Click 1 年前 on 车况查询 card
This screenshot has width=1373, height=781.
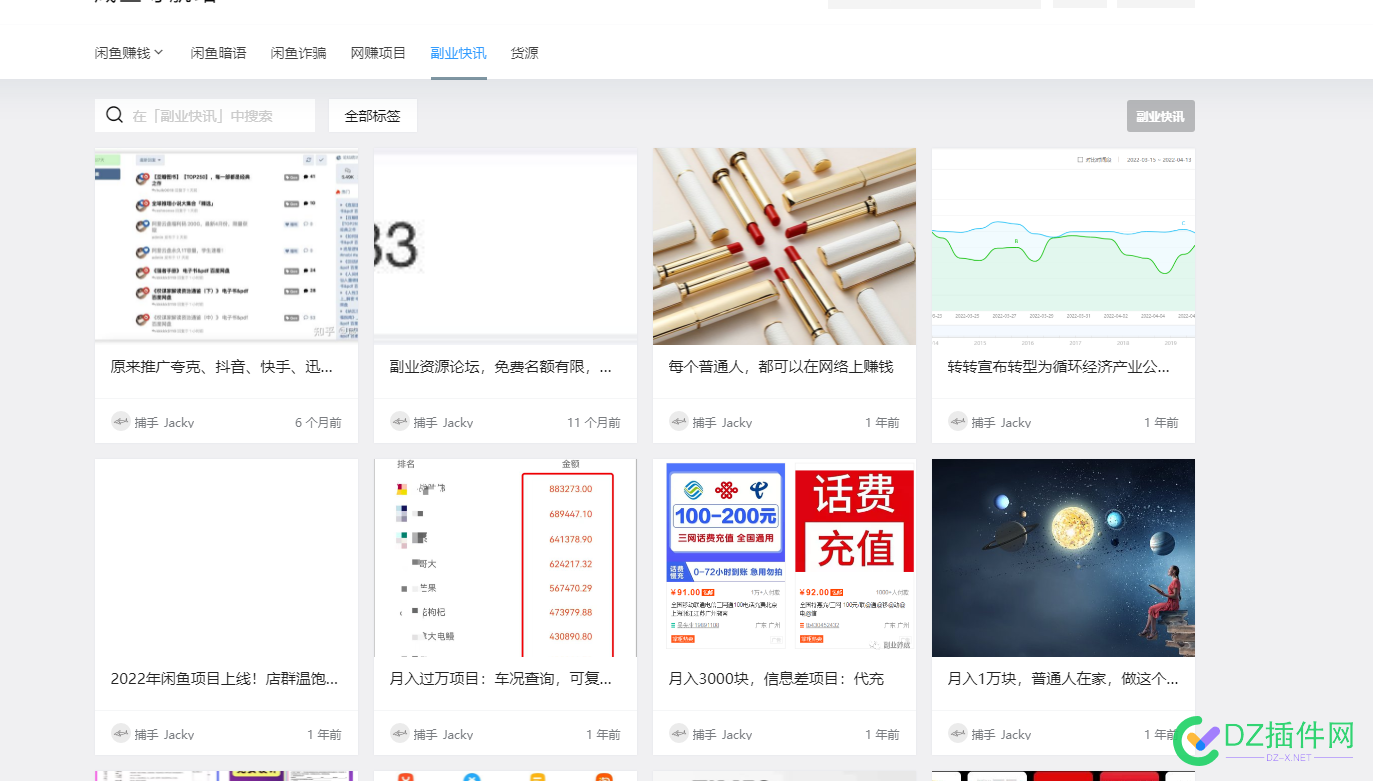(603, 735)
